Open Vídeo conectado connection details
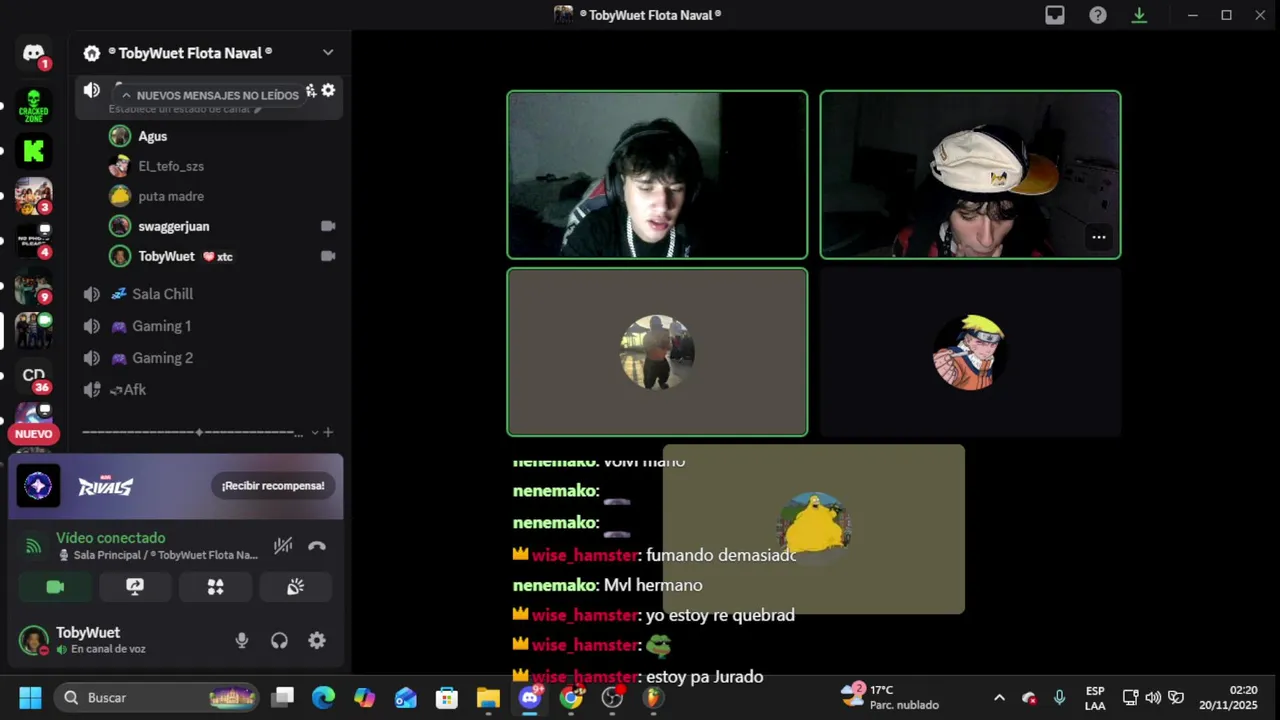The image size is (1280, 720). click(x=111, y=538)
